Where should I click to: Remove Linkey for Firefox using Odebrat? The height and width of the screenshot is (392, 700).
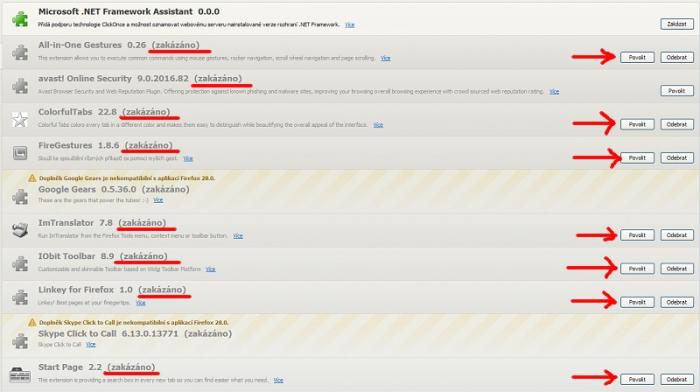point(677,302)
